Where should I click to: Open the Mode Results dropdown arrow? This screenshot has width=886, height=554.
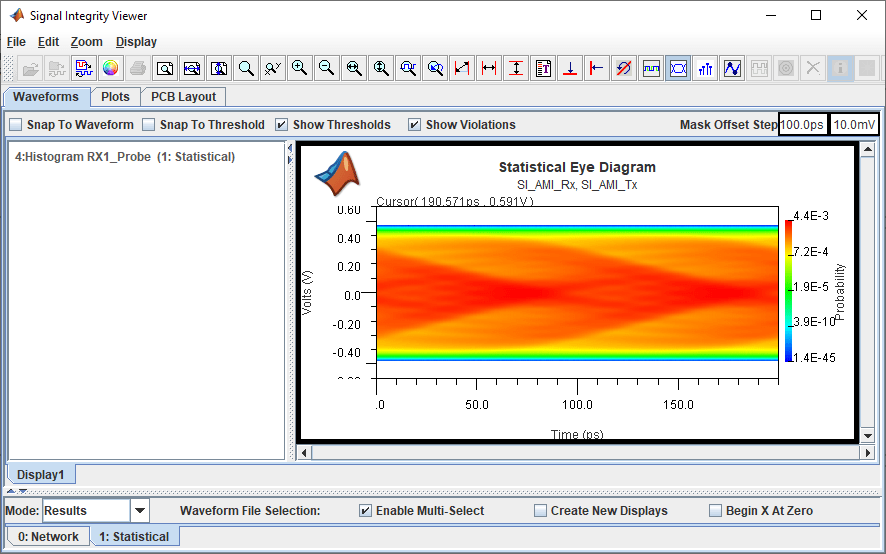[140, 511]
